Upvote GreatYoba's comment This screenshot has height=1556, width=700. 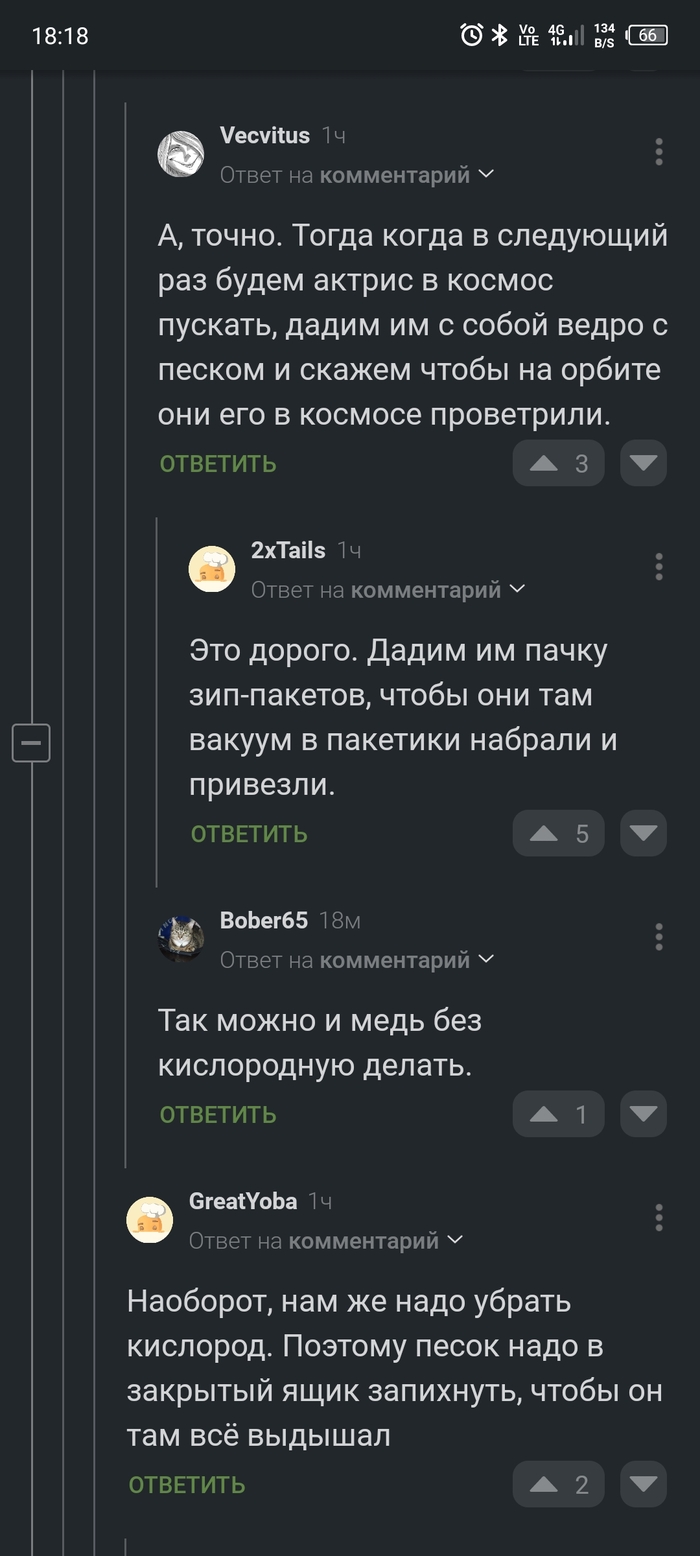[558, 1485]
